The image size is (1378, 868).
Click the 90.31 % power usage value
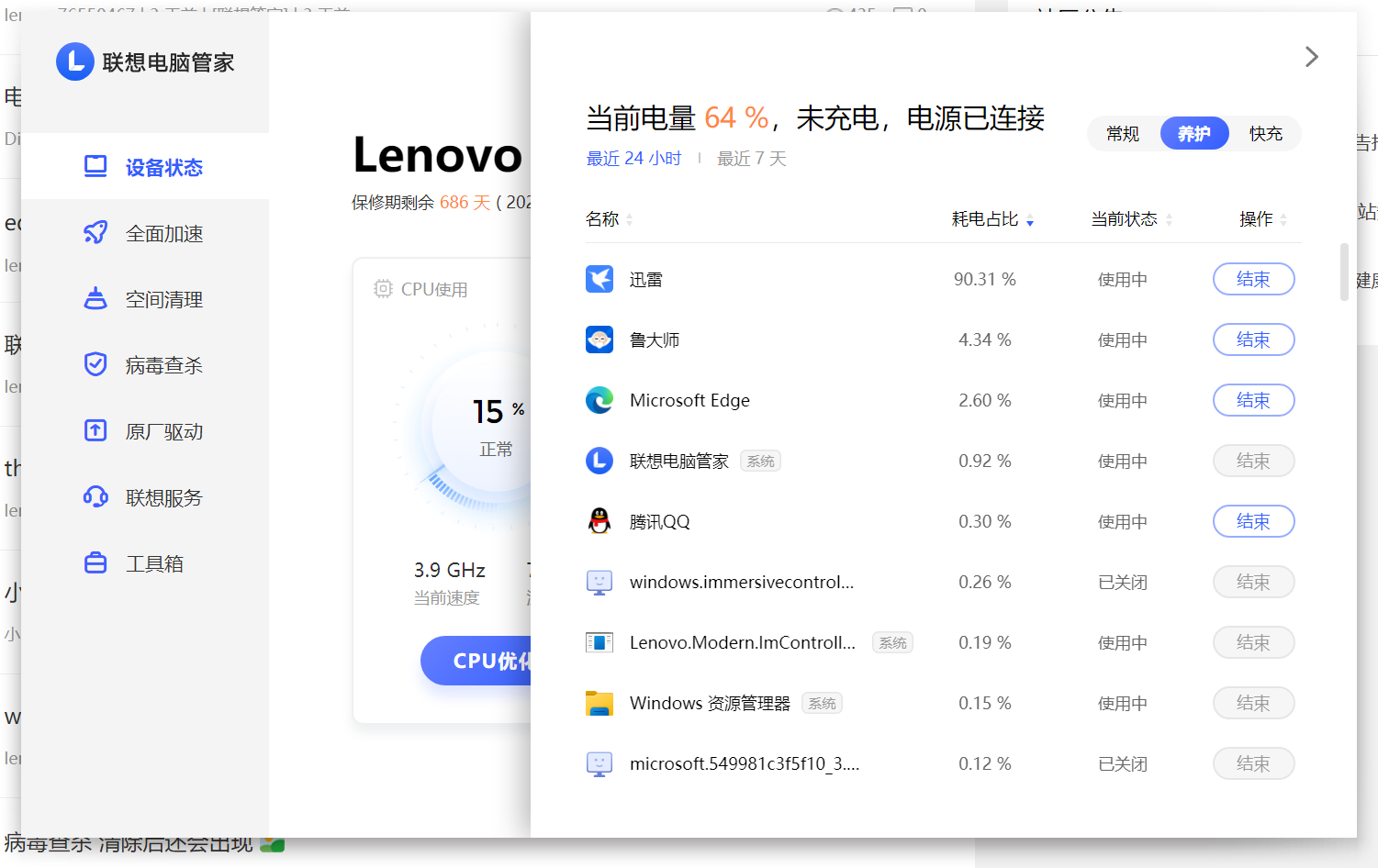(x=984, y=279)
